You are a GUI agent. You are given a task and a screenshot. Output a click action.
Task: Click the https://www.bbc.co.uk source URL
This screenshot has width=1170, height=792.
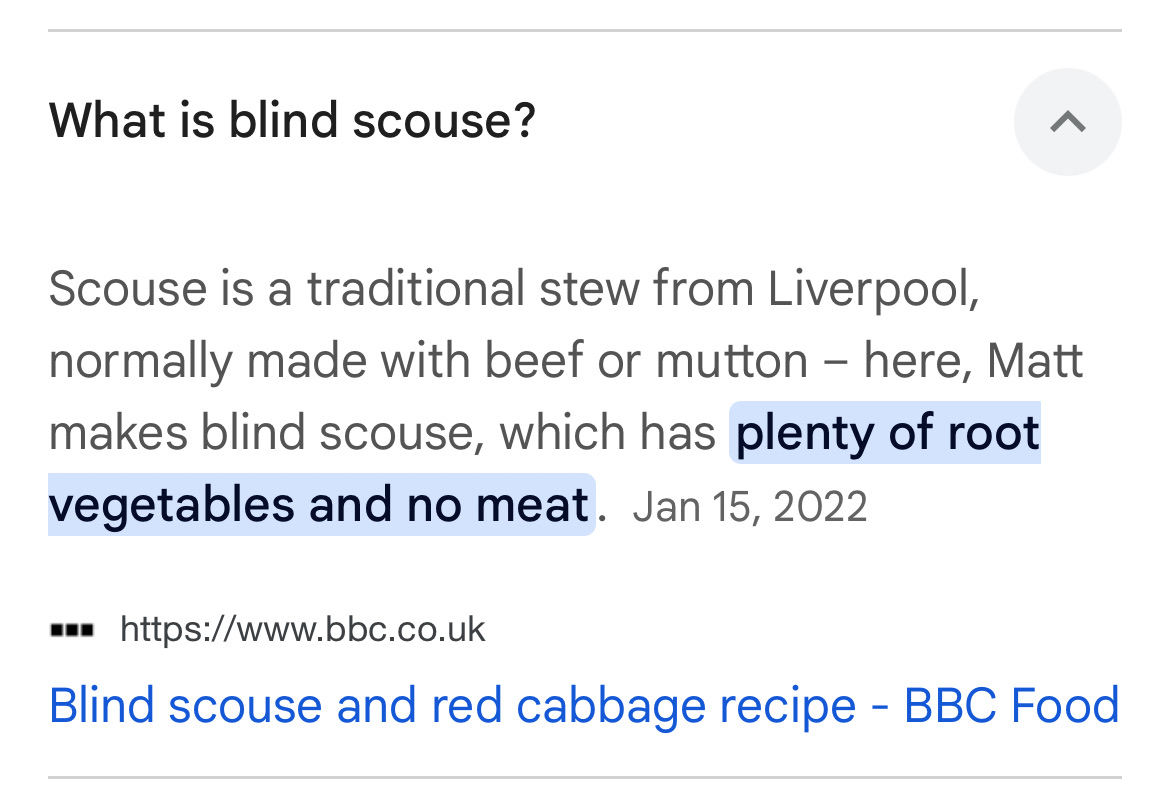pyautogui.click(x=302, y=630)
